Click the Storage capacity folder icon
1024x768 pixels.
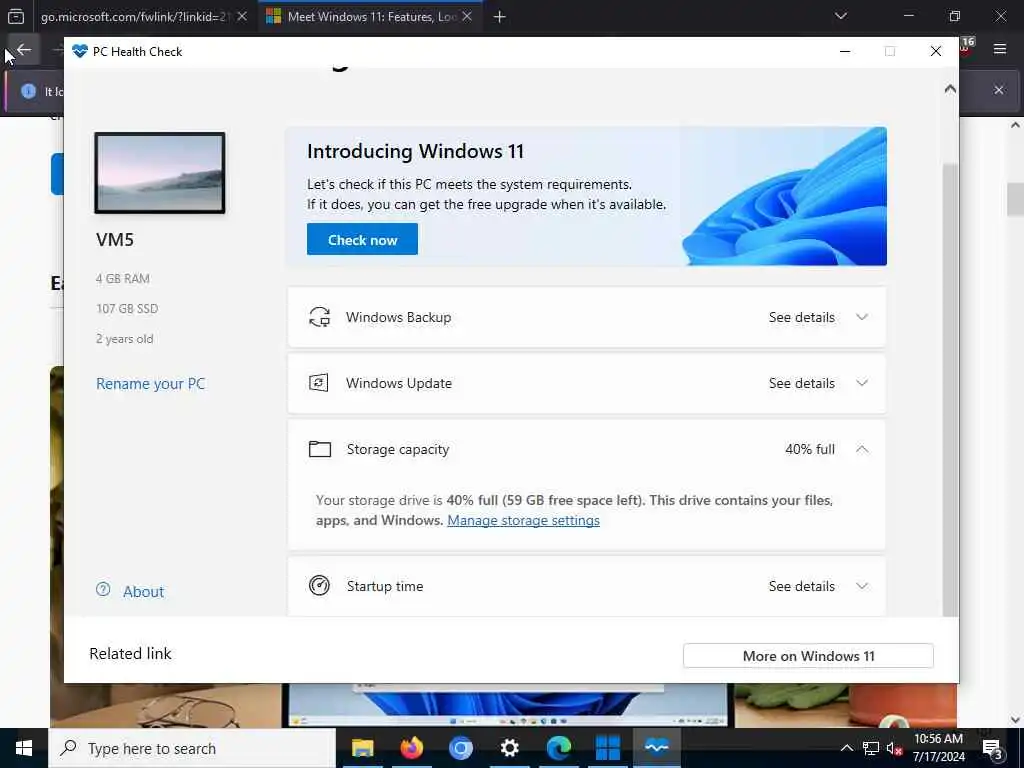(319, 449)
